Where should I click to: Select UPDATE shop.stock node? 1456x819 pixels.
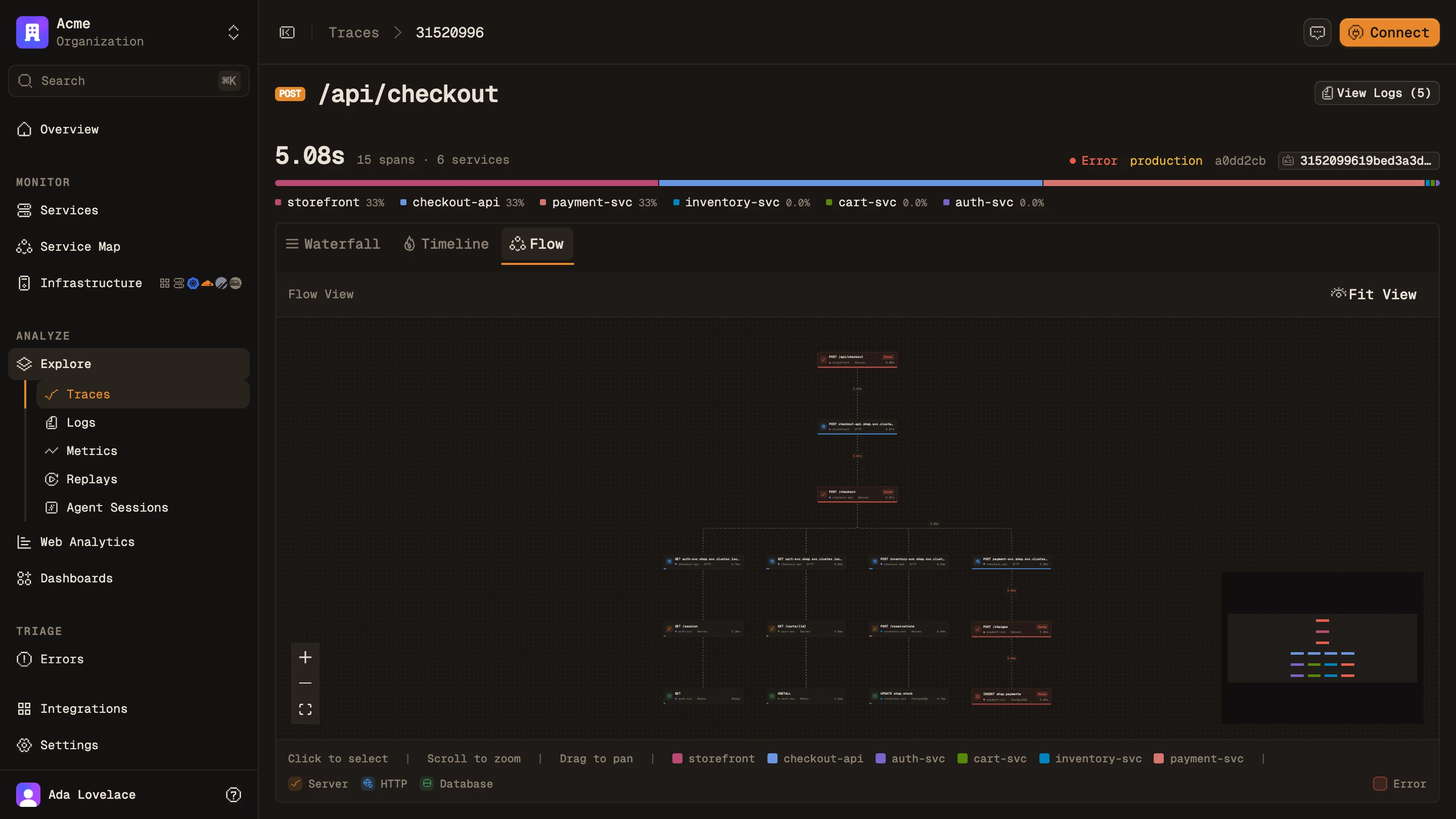coord(908,696)
